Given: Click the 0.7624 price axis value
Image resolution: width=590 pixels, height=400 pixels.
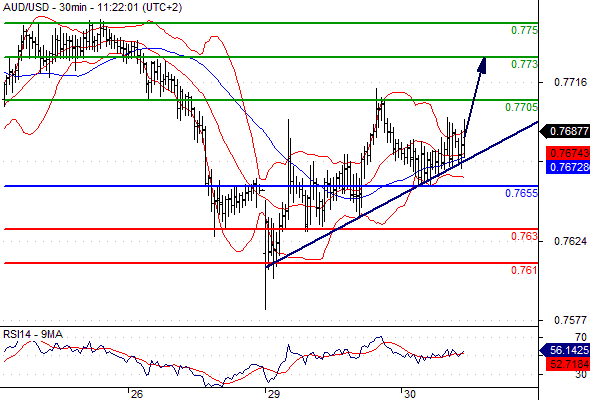Looking at the screenshot, I should [x=570, y=241].
